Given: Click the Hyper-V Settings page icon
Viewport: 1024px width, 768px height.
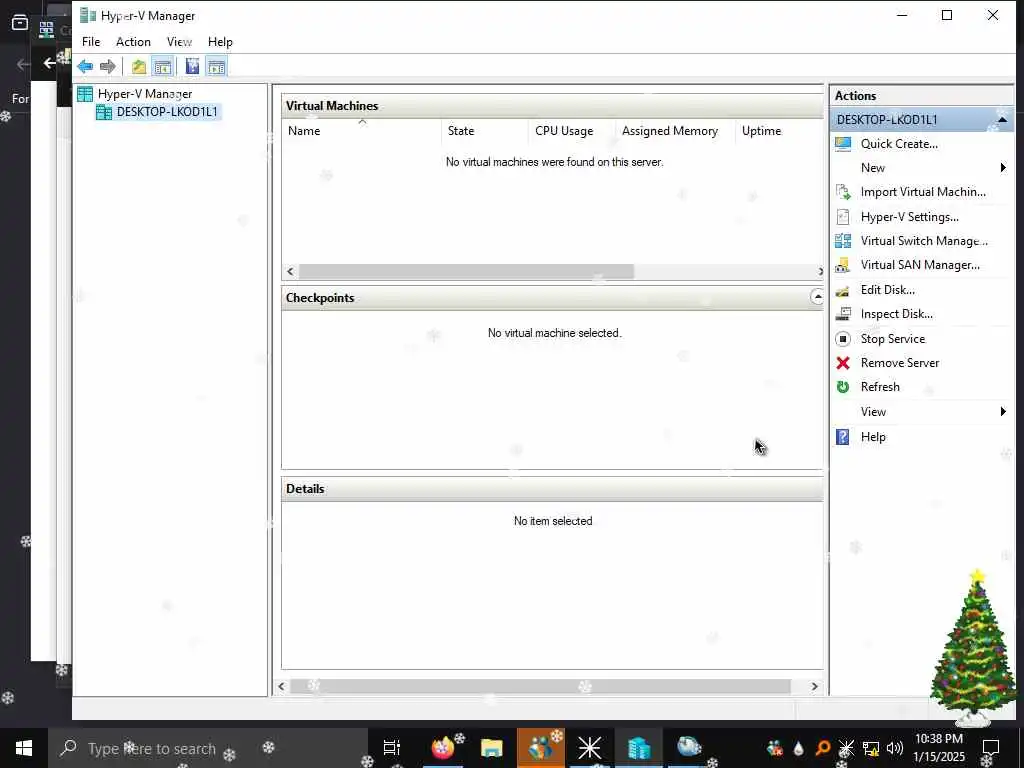Looking at the screenshot, I should (843, 217).
